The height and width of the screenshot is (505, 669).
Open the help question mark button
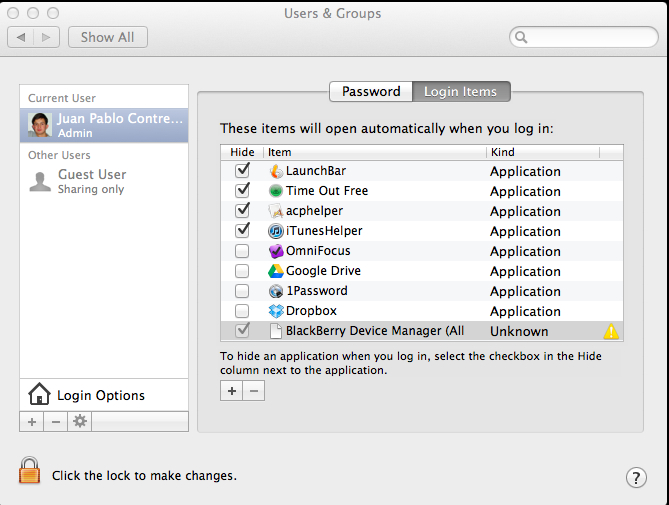636,477
